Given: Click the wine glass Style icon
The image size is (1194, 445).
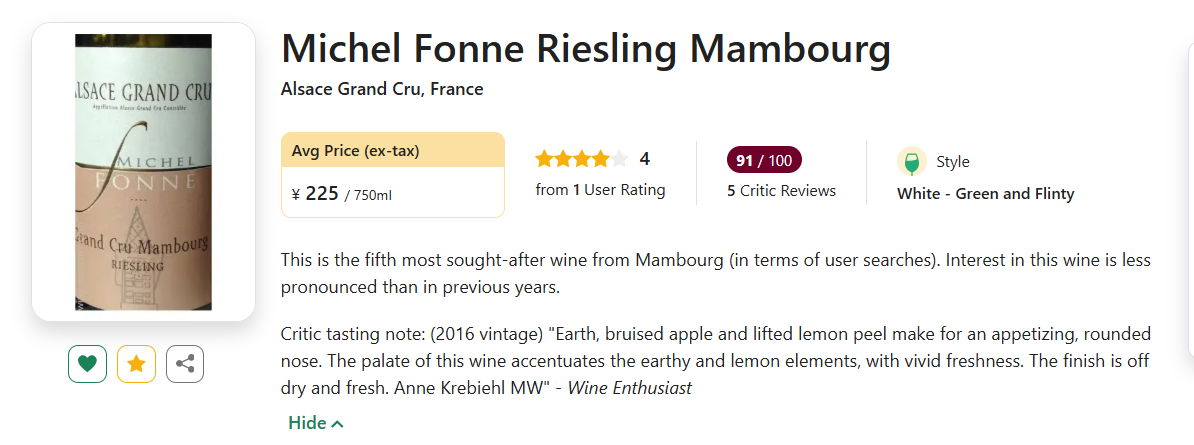Looking at the screenshot, I should tap(912, 161).
